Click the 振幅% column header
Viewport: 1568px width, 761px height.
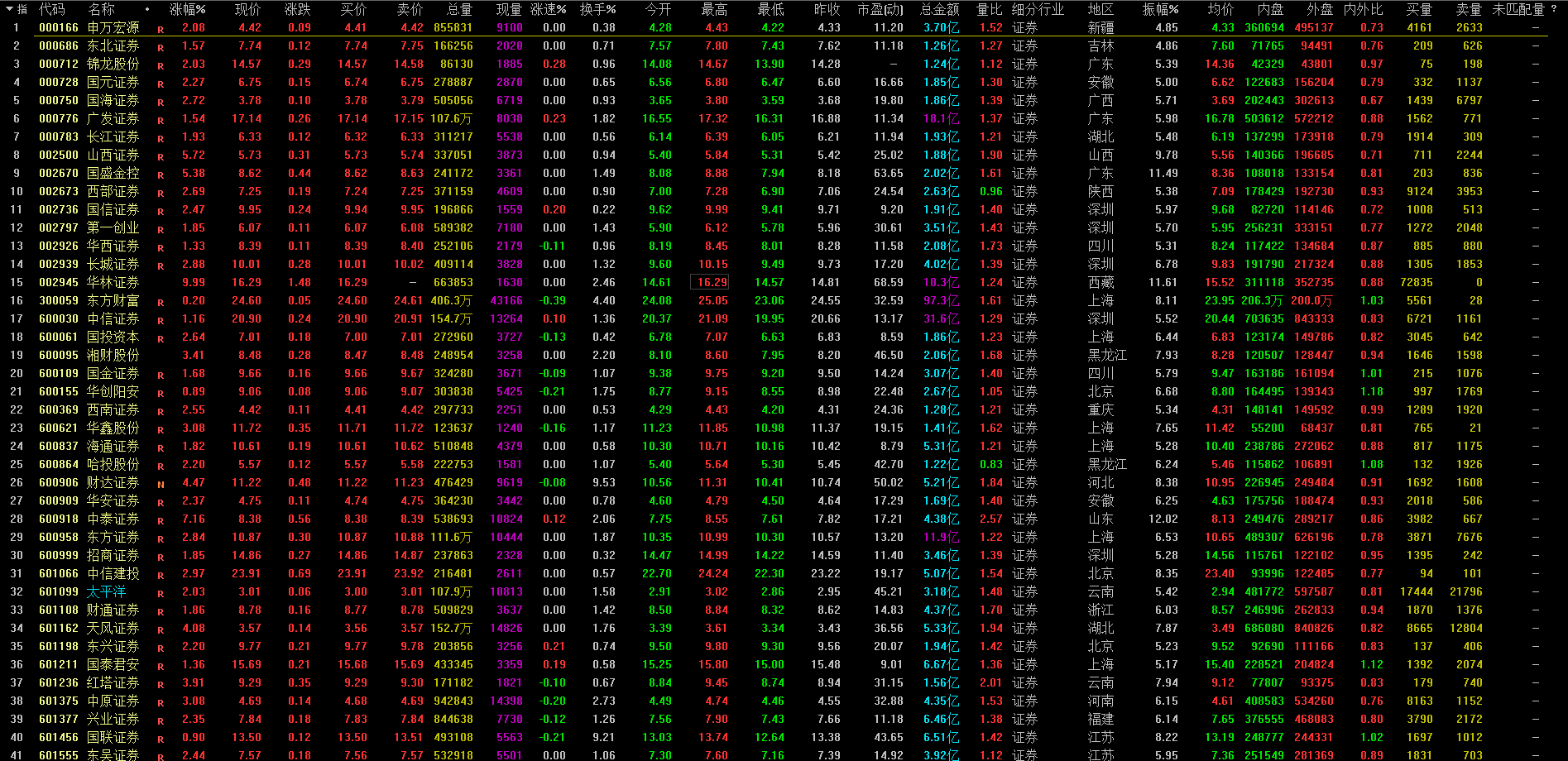(1160, 9)
